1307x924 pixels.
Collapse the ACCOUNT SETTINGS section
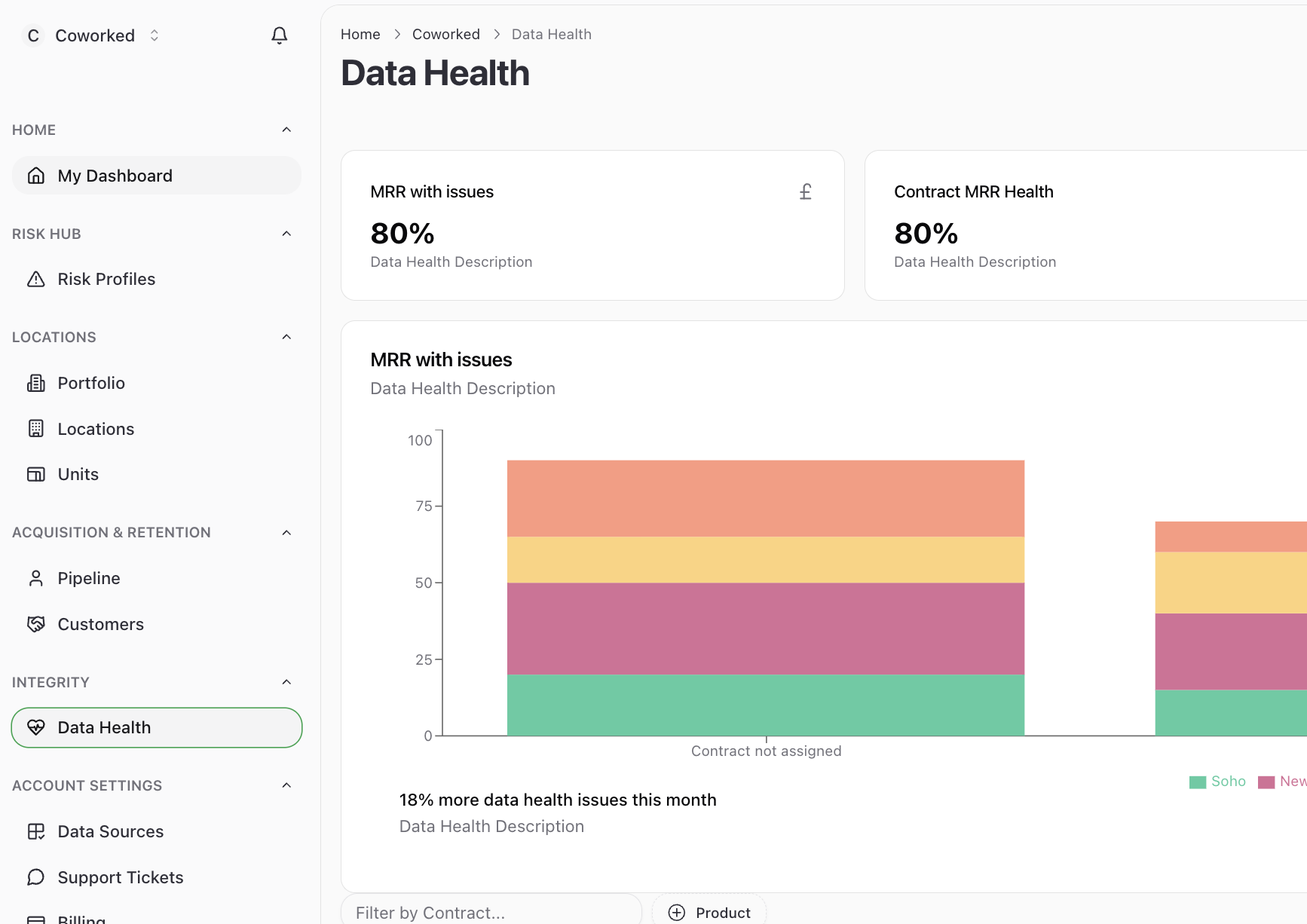click(286, 785)
